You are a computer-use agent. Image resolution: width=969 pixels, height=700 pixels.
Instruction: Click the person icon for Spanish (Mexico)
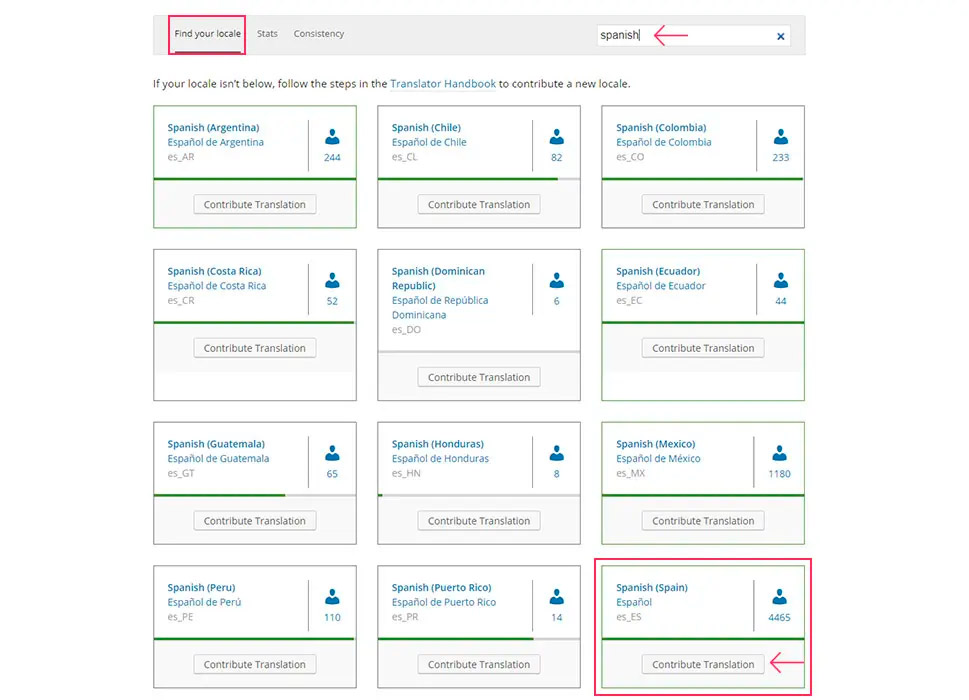pos(780,453)
